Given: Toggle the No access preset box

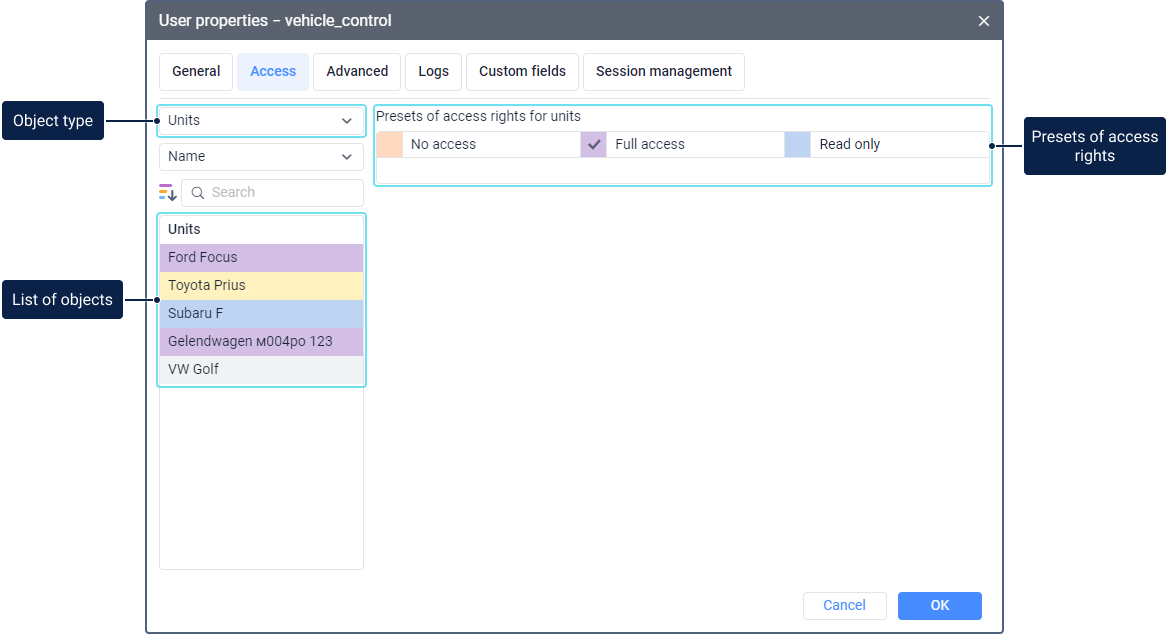Looking at the screenshot, I should (390, 144).
